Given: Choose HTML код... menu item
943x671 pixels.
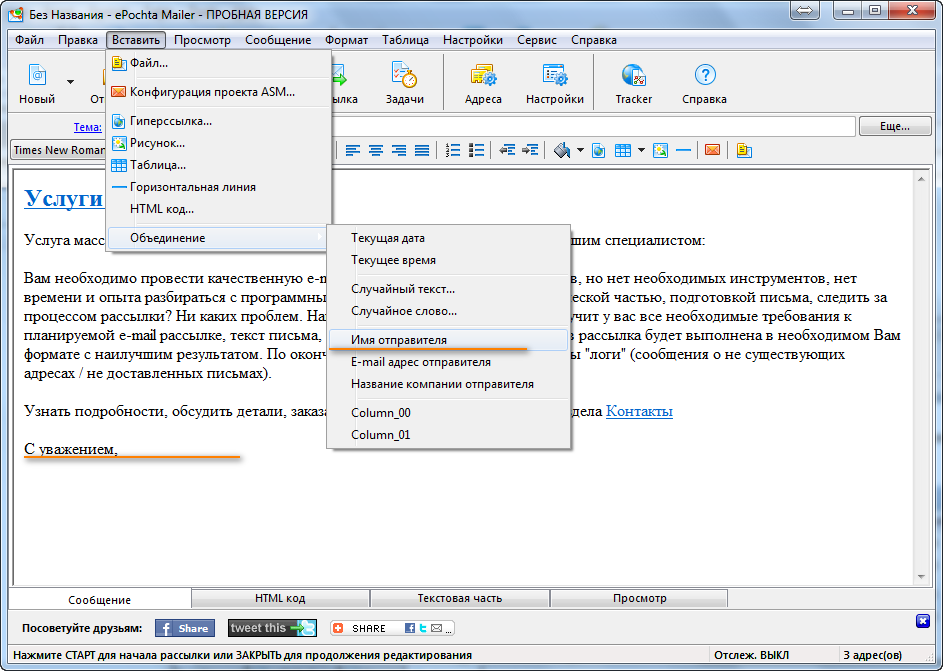Looking at the screenshot, I should (219, 209).
